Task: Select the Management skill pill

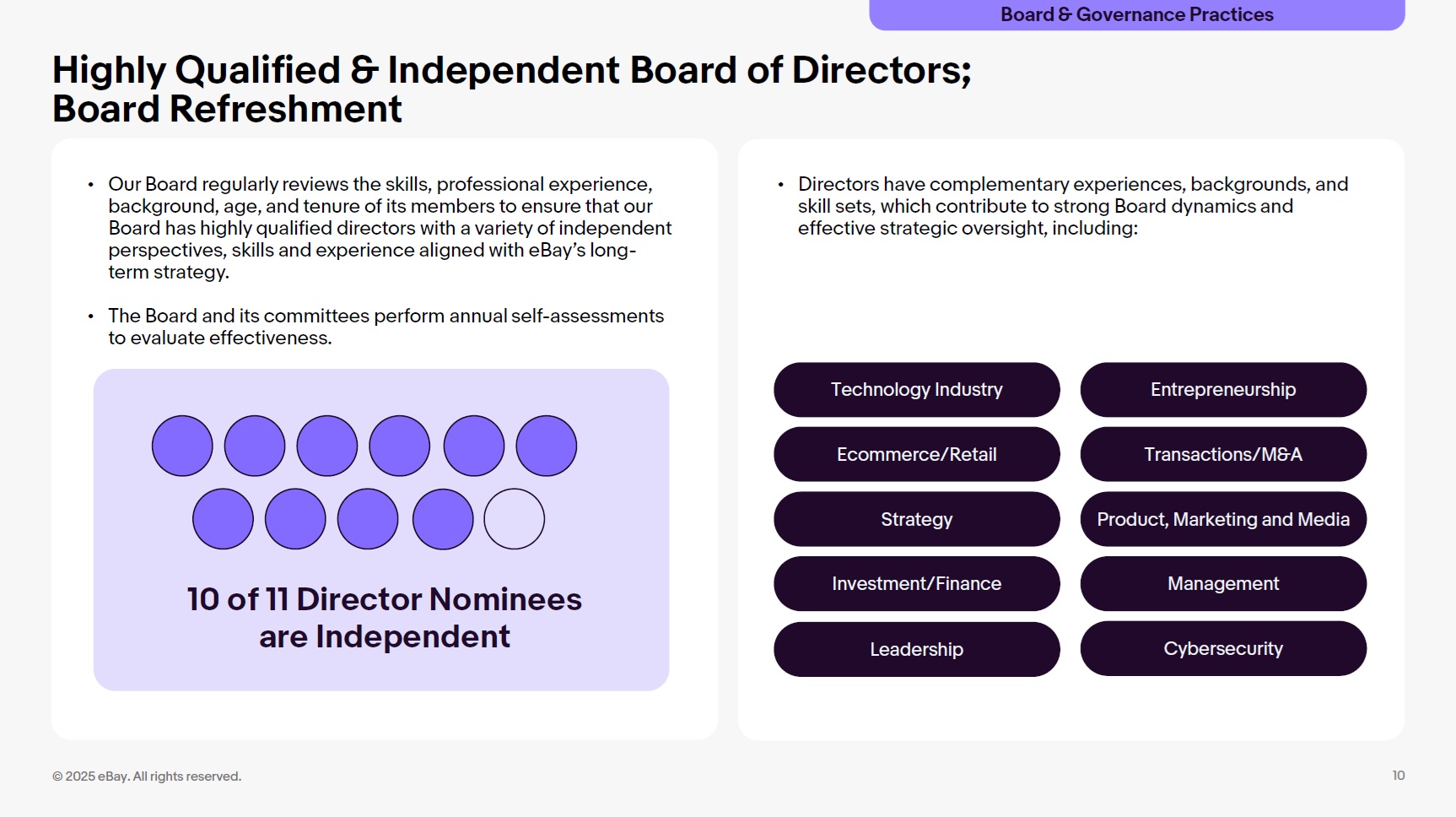Action: (x=1222, y=584)
